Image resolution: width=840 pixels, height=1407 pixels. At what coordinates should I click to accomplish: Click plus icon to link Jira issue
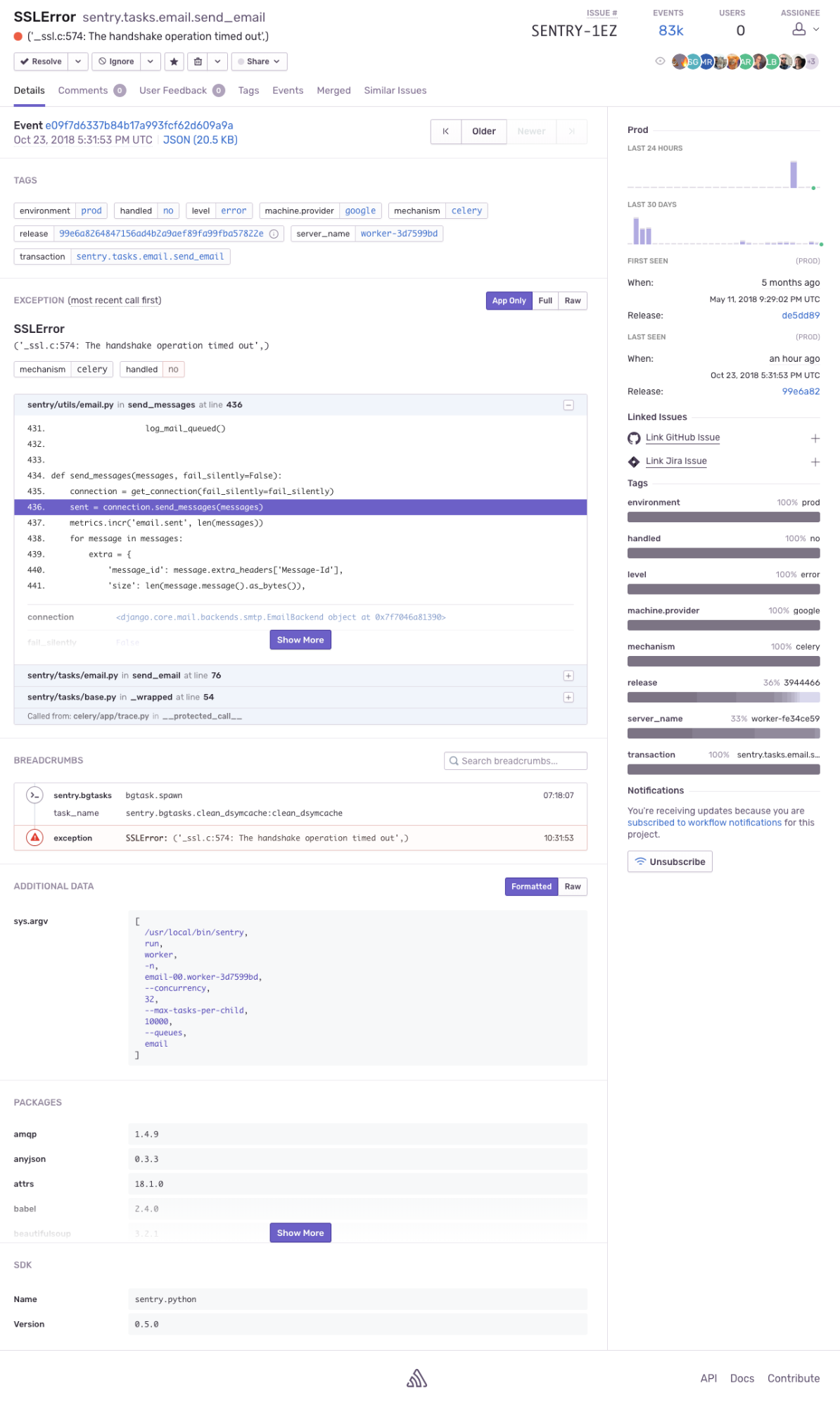(815, 462)
